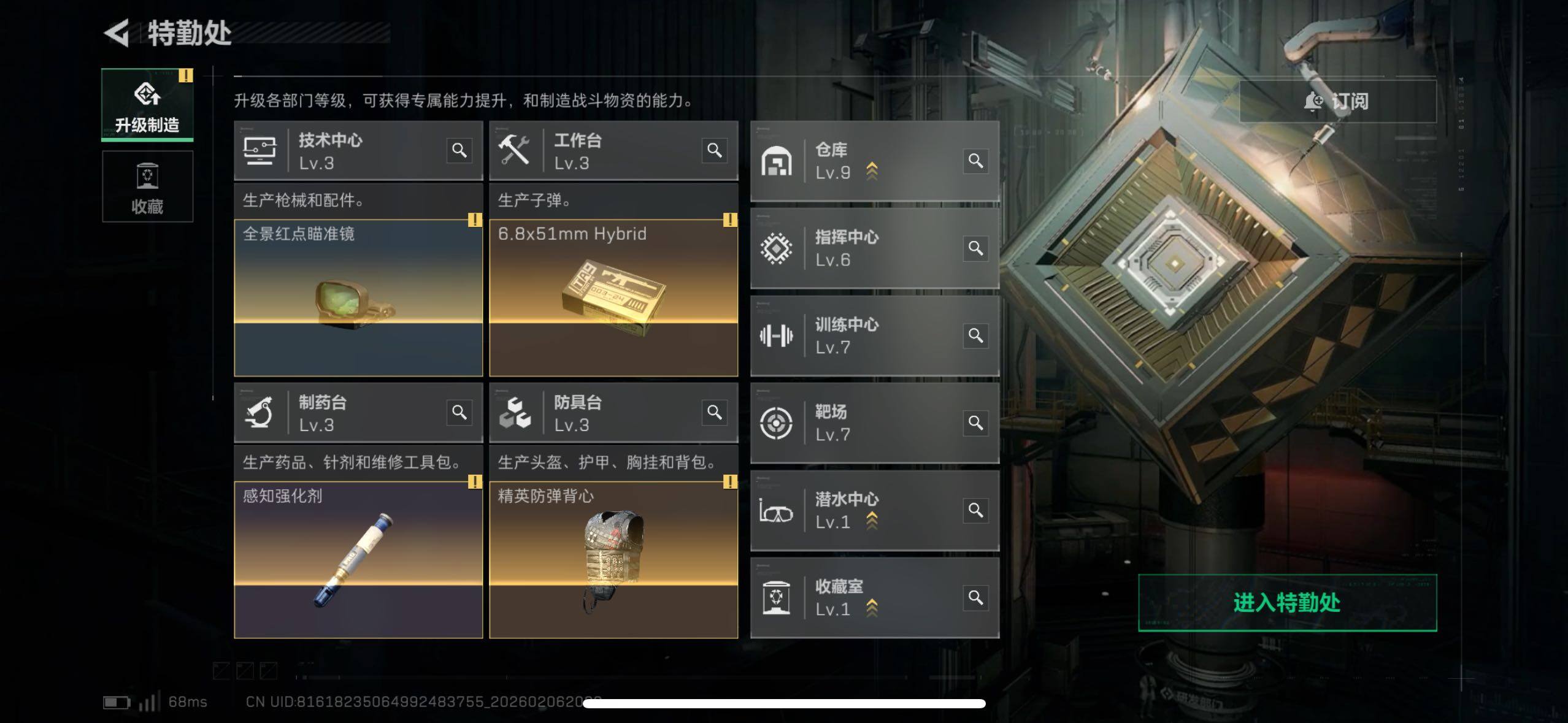The height and width of the screenshot is (723, 1568).
Task: Go back using the arrow beside 特勤处
Action: coord(117,33)
